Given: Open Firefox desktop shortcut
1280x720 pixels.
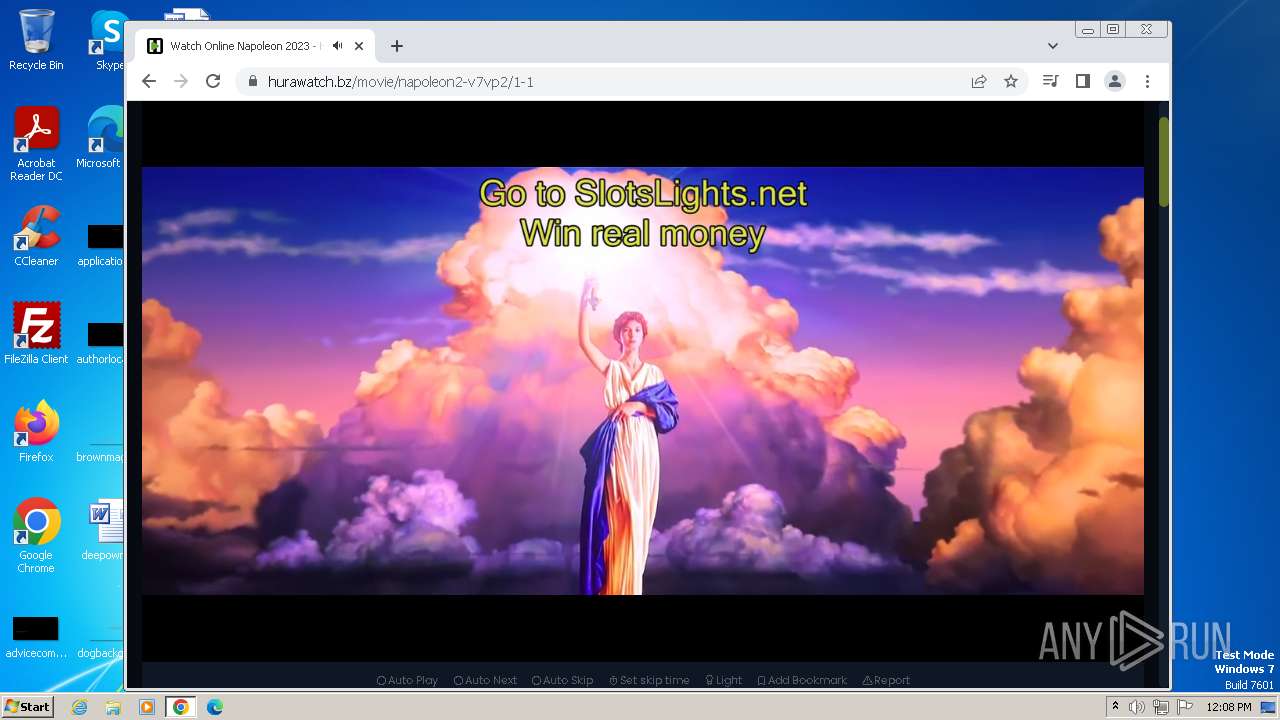Looking at the screenshot, I should pos(36,432).
